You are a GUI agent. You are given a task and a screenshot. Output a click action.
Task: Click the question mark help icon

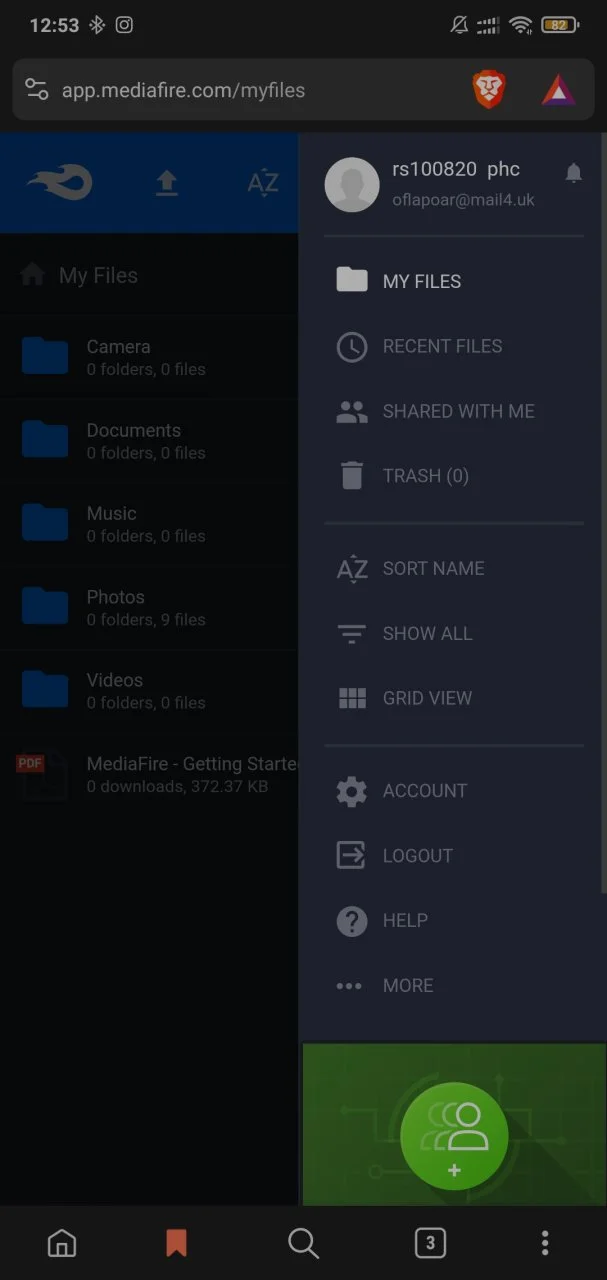(x=351, y=920)
